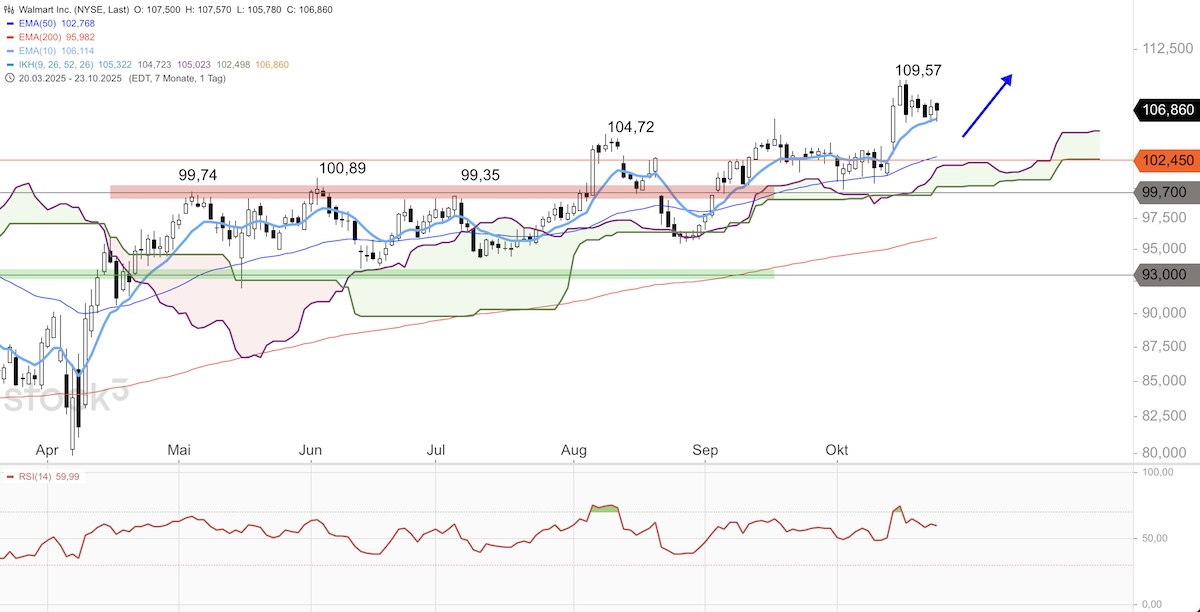
Task: Click the 93,000 support level label
Action: 1165,274
